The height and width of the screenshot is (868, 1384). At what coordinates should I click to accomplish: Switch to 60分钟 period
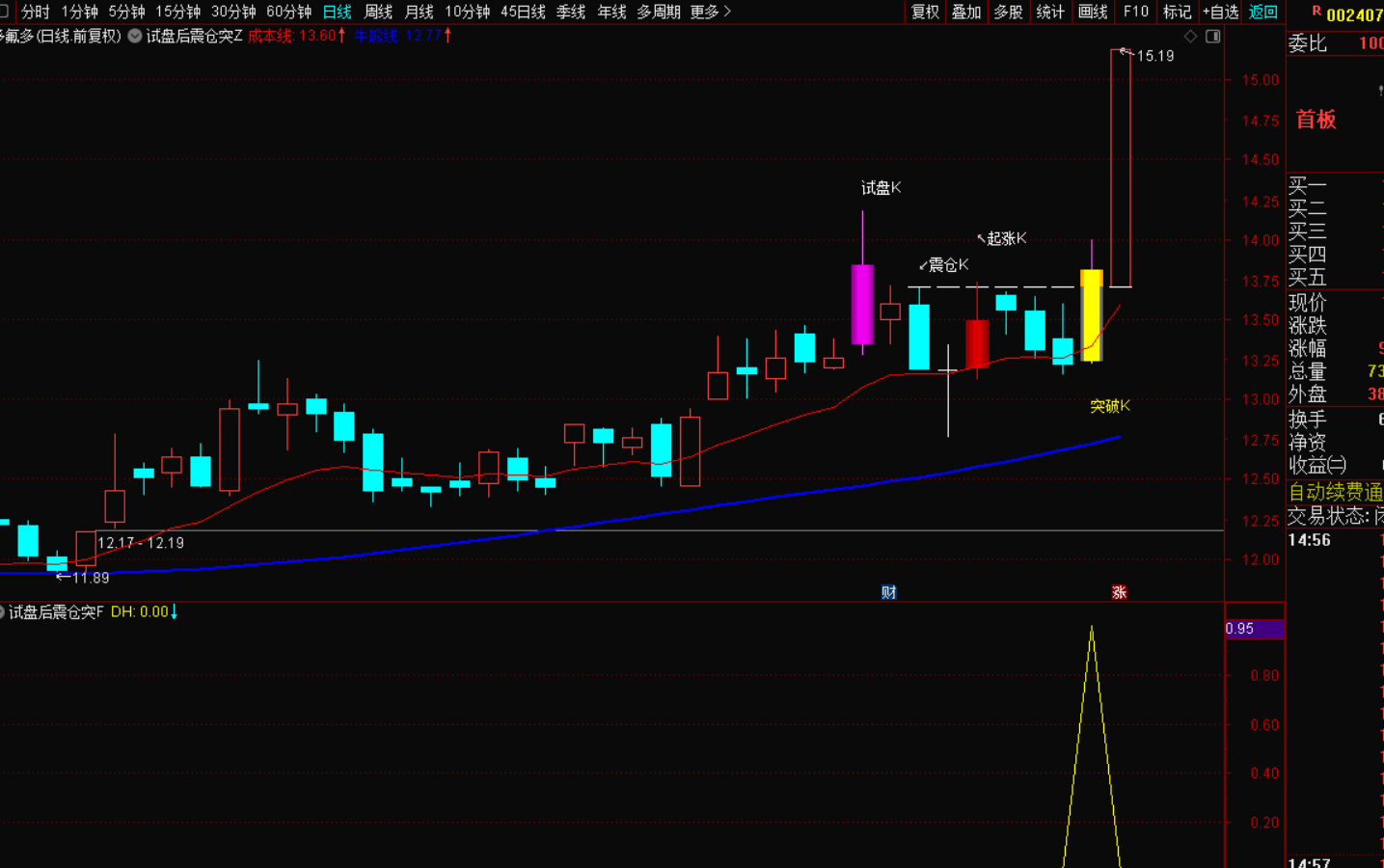288,12
